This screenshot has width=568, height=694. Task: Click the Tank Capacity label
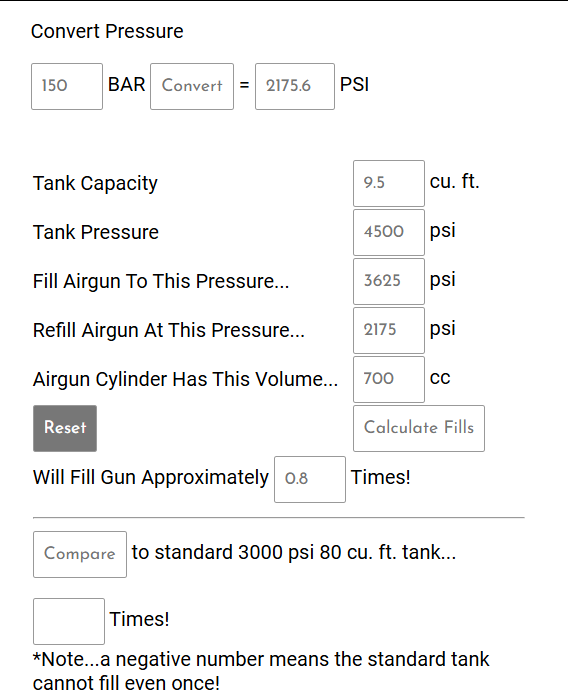tap(95, 183)
